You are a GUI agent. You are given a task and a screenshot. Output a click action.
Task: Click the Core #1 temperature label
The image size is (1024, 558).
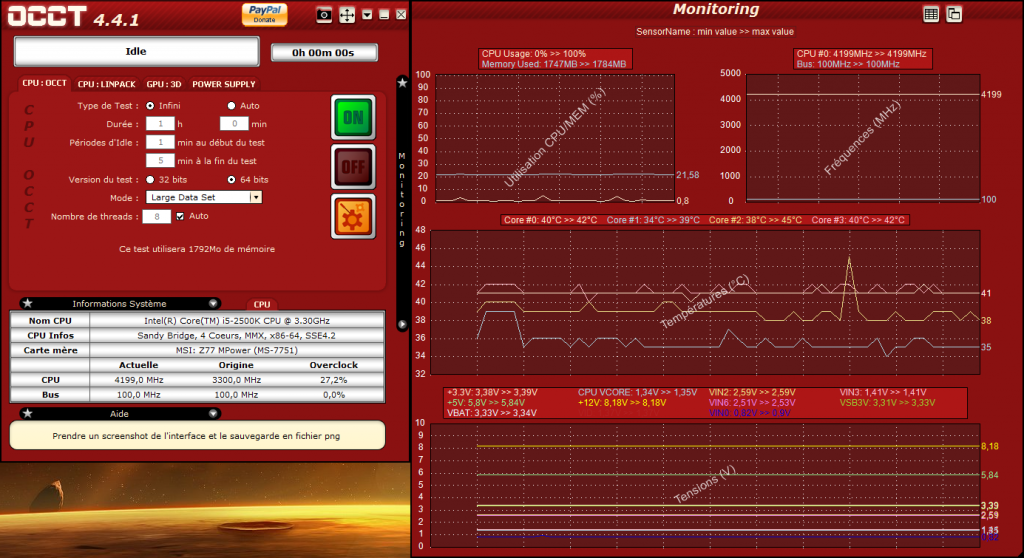click(653, 220)
